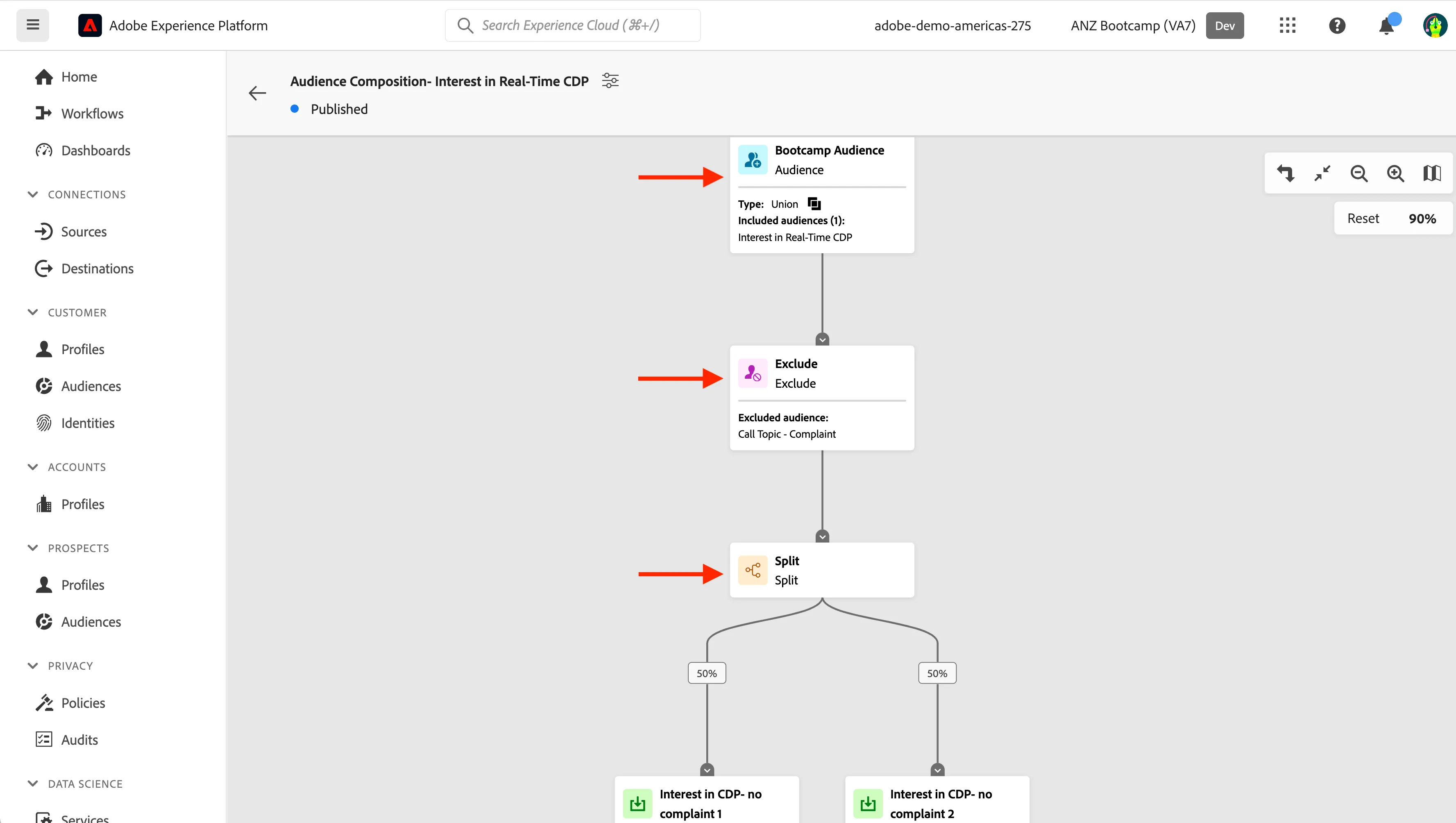Screen dimensions: 1456x823
Task: Click the adobe-demo-americas-275 organization name
Action: [x=953, y=25]
